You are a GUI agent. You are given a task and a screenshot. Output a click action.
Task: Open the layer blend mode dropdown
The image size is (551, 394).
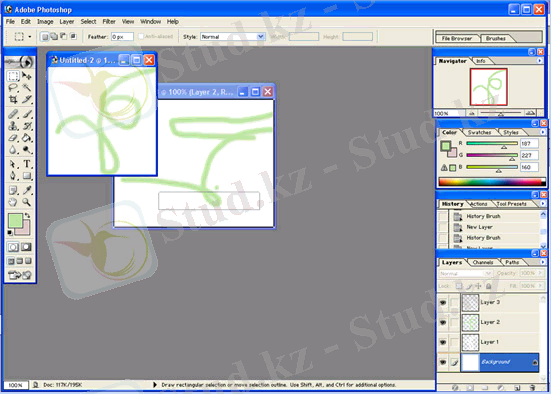click(465, 273)
